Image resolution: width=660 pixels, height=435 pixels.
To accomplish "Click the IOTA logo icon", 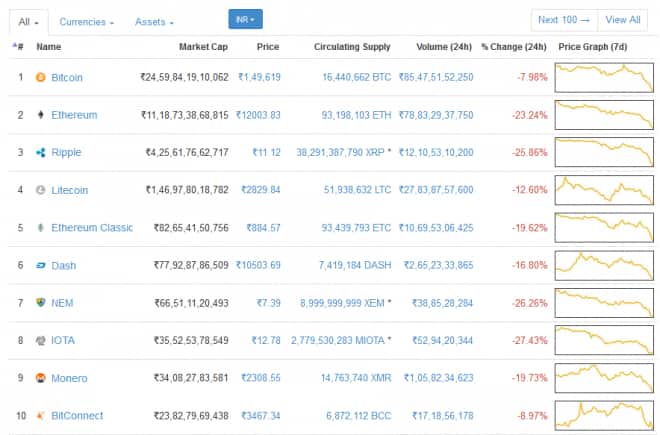I will (41, 341).
